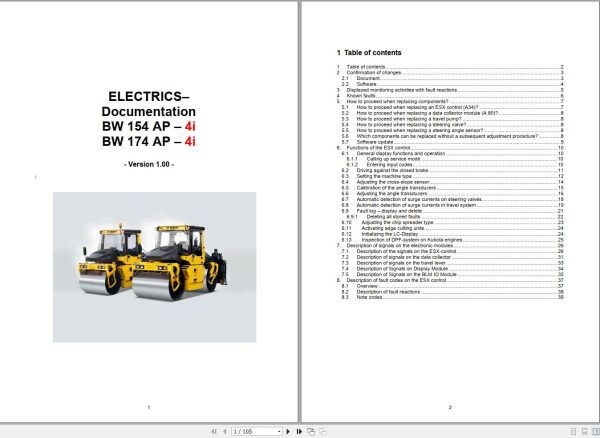Open 'replacing a steering angle sensor?' entry
This screenshot has height=438, width=600.
452,130
